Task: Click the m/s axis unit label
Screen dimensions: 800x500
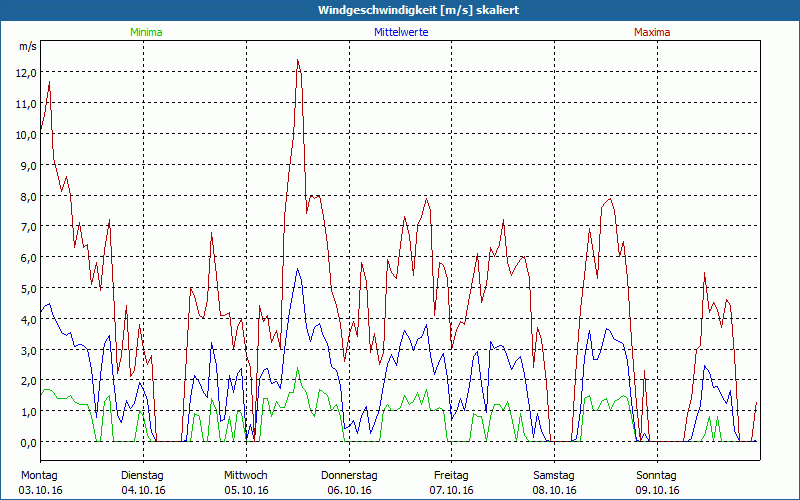Action: [28, 46]
